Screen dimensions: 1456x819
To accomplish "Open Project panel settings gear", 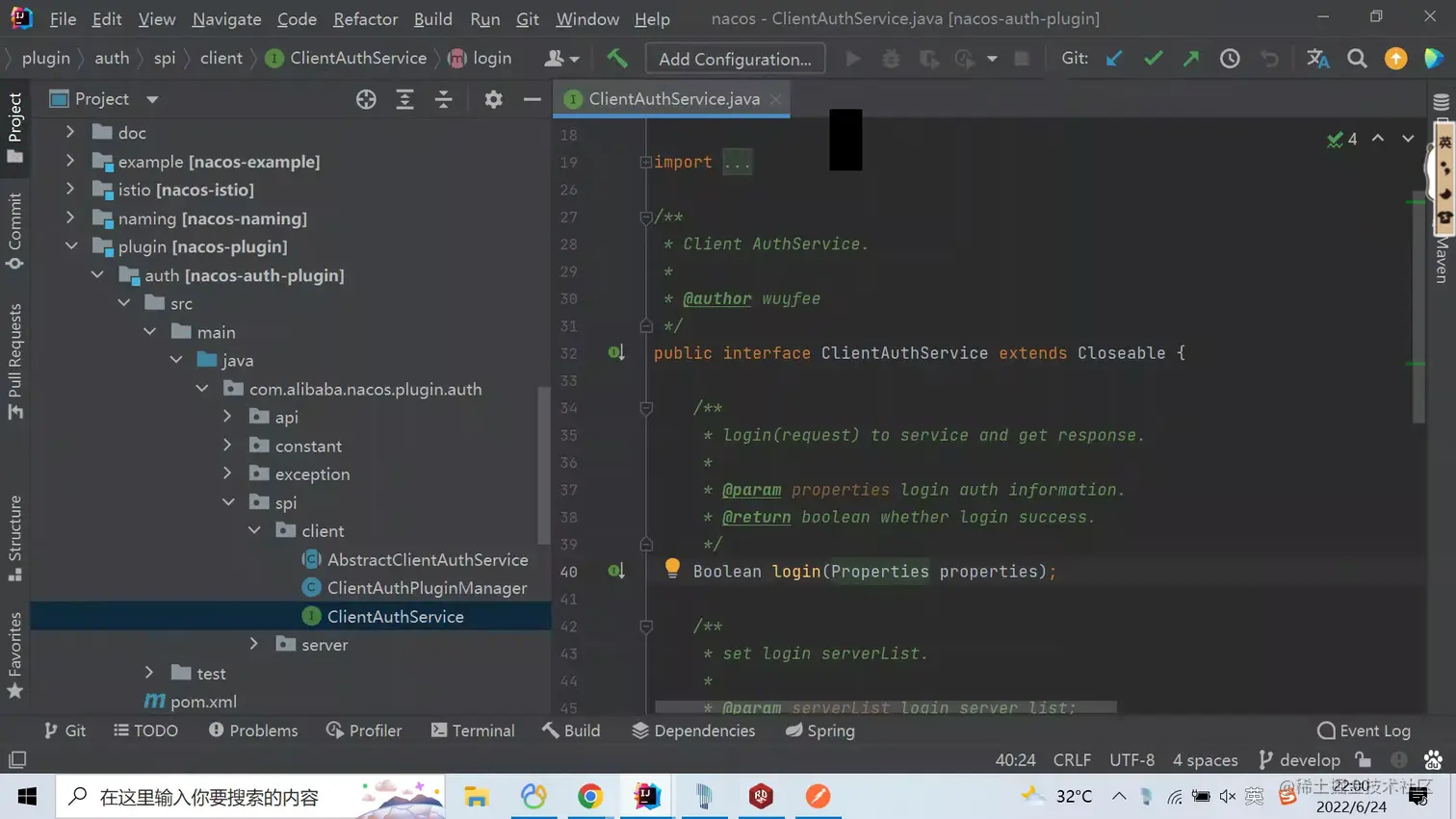I will 493,99.
